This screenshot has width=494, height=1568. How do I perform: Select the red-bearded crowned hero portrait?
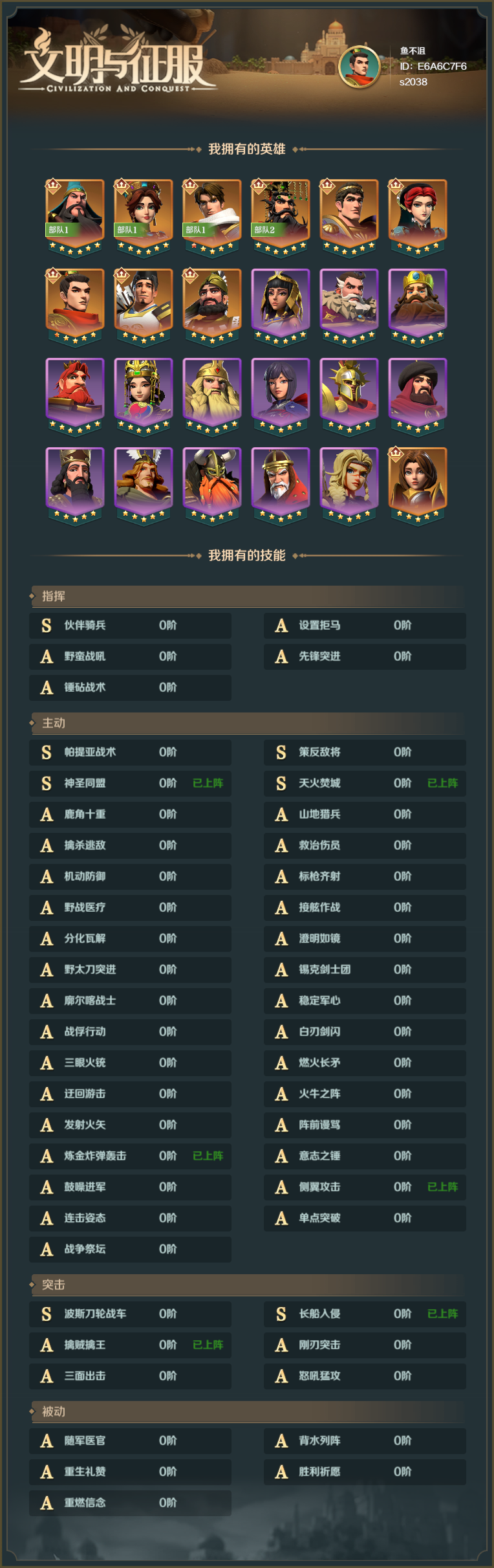click(75, 396)
